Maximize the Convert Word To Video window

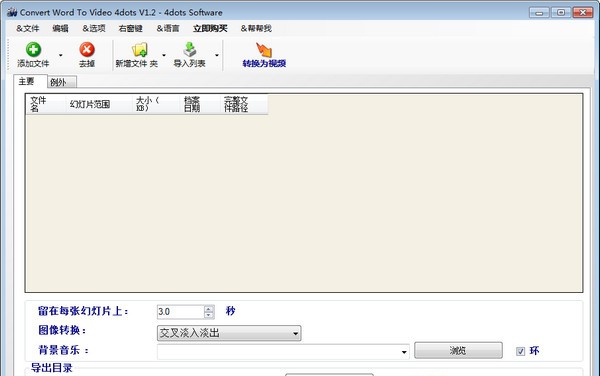[x=561, y=13]
